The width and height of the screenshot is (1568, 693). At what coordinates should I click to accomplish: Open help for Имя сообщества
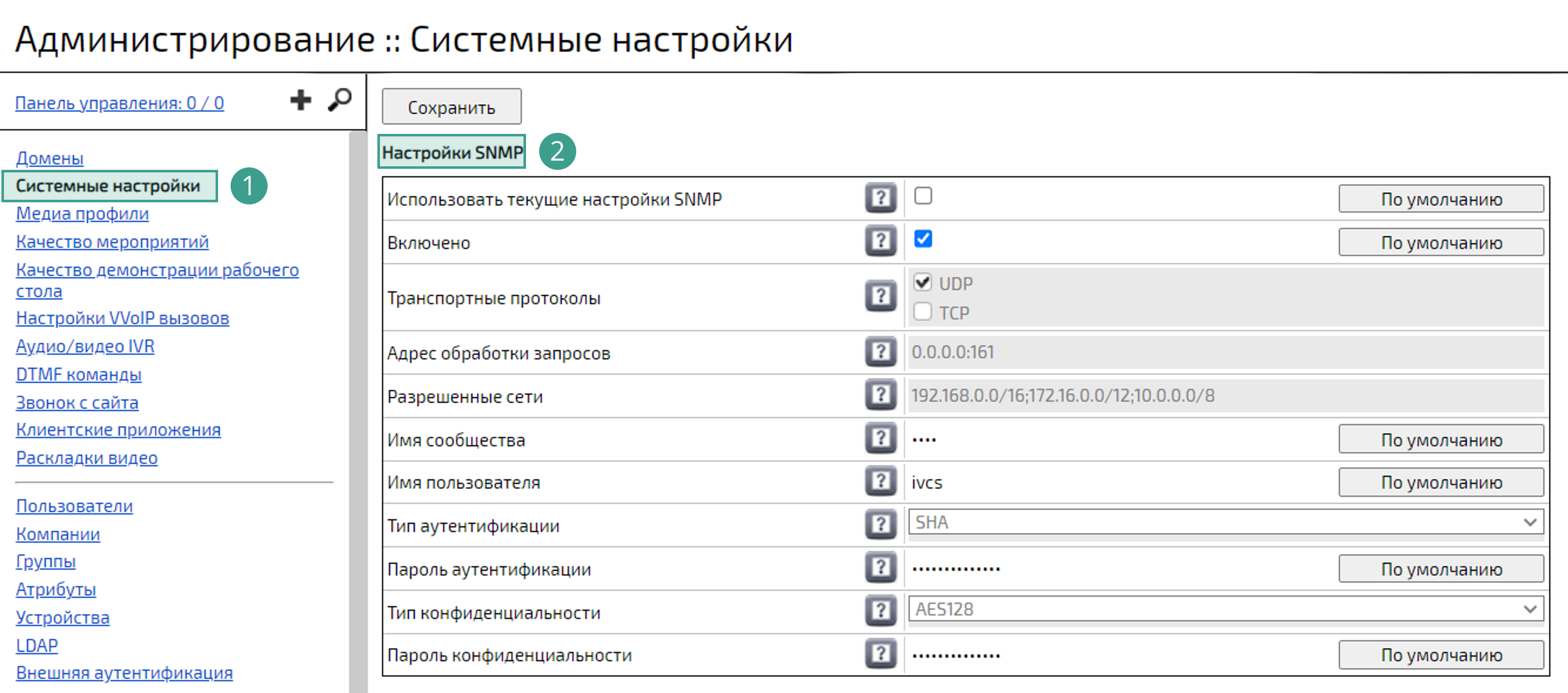tap(880, 439)
